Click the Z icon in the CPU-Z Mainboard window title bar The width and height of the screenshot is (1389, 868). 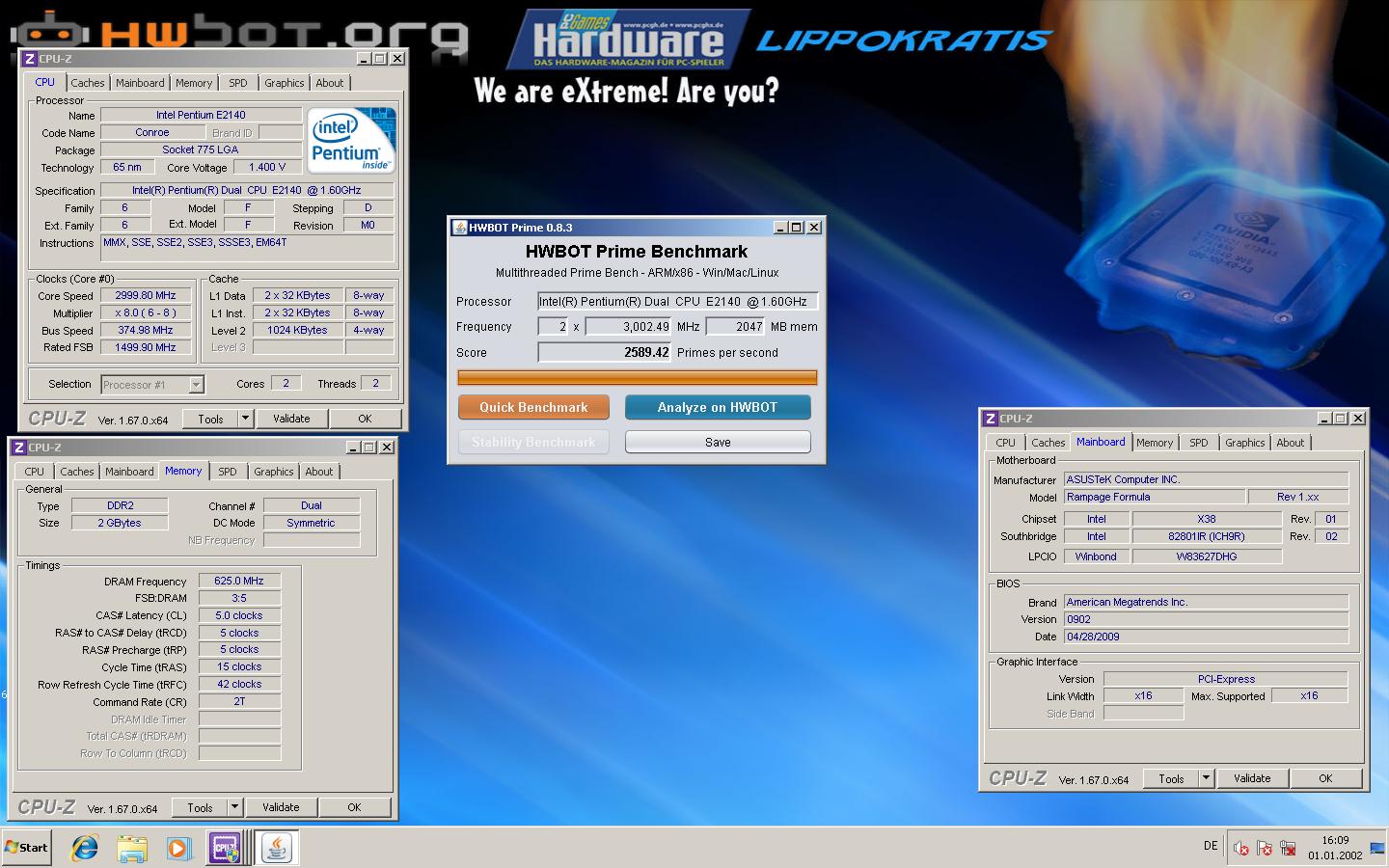(990, 419)
